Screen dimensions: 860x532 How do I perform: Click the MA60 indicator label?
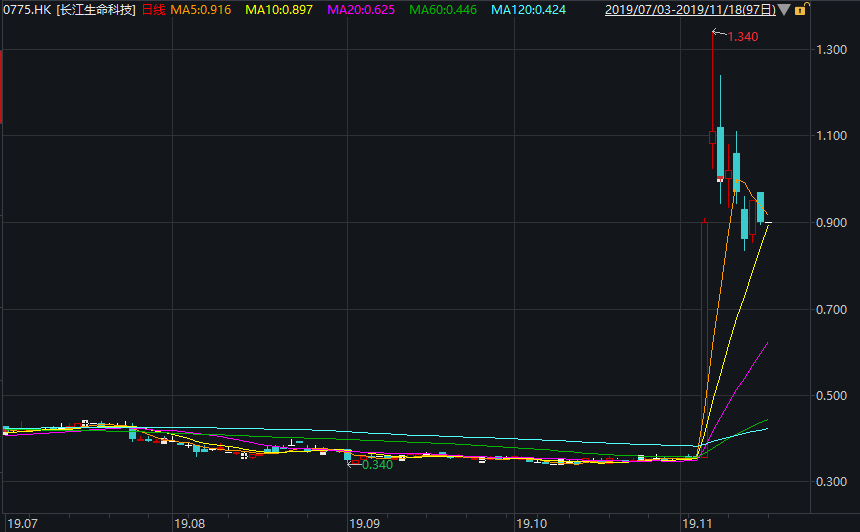coord(443,10)
